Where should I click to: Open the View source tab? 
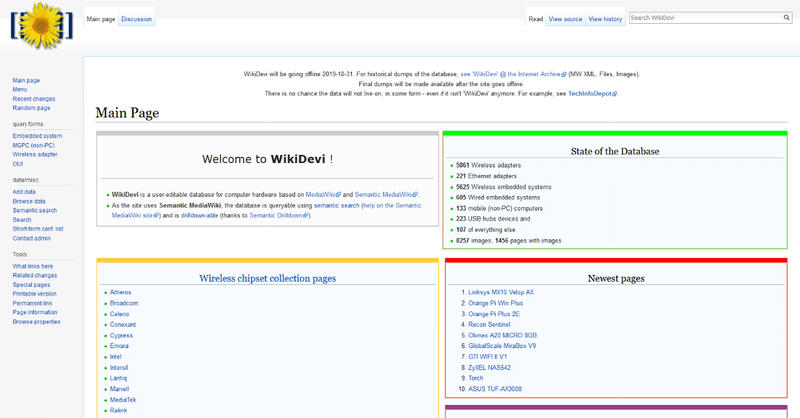pyautogui.click(x=565, y=19)
